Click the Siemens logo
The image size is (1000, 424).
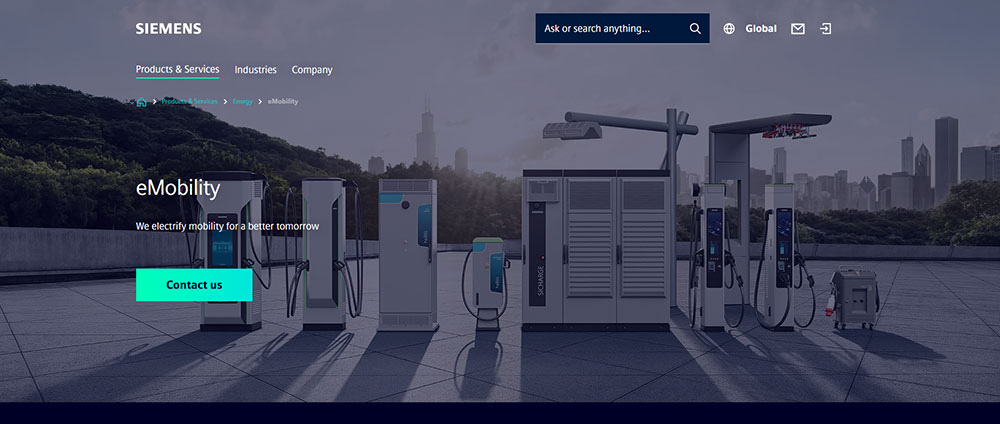[168, 29]
